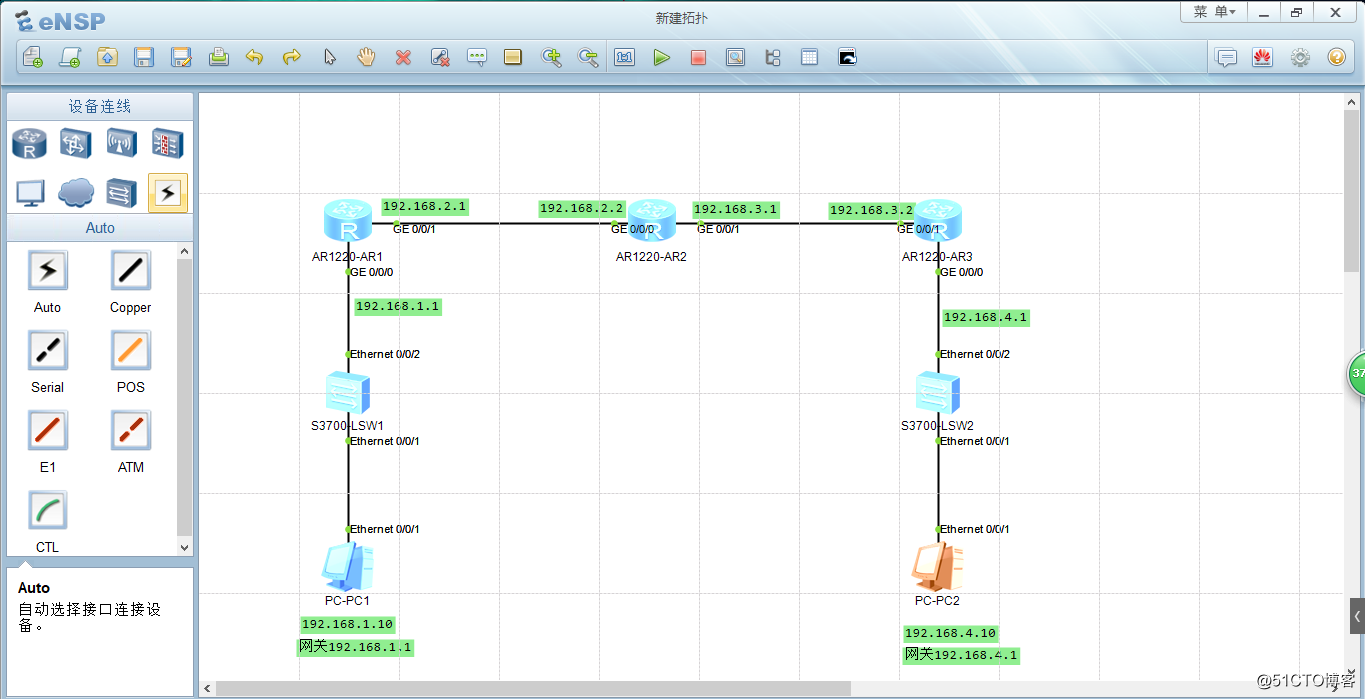Screen dimensions: 1365x699
Task: Click the 192.168.2.1 label
Action: (x=424, y=206)
